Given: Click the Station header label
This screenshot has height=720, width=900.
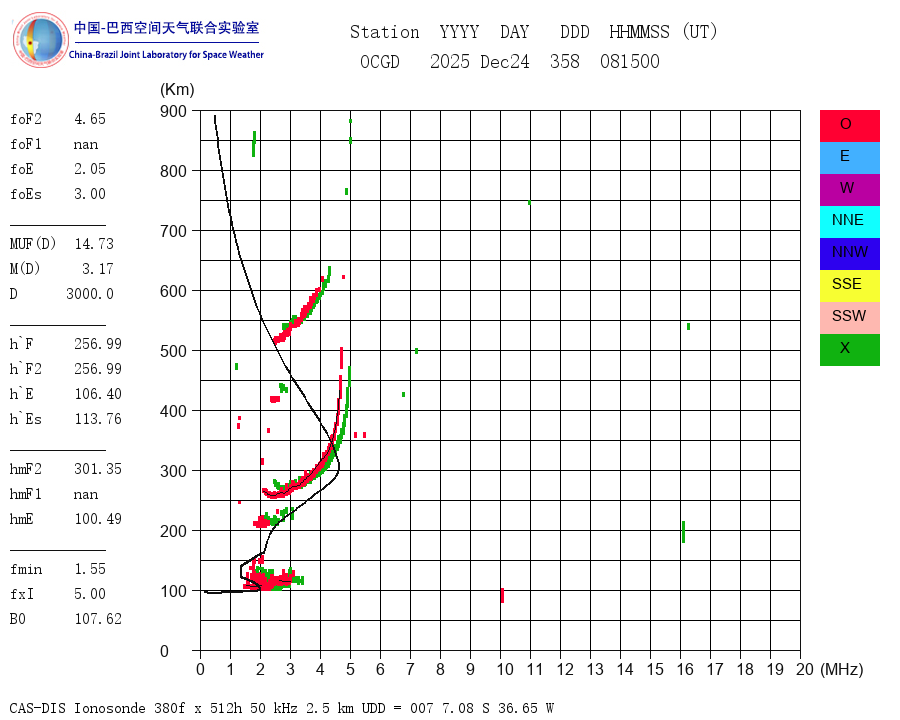Looking at the screenshot, I should click(x=385, y=32).
